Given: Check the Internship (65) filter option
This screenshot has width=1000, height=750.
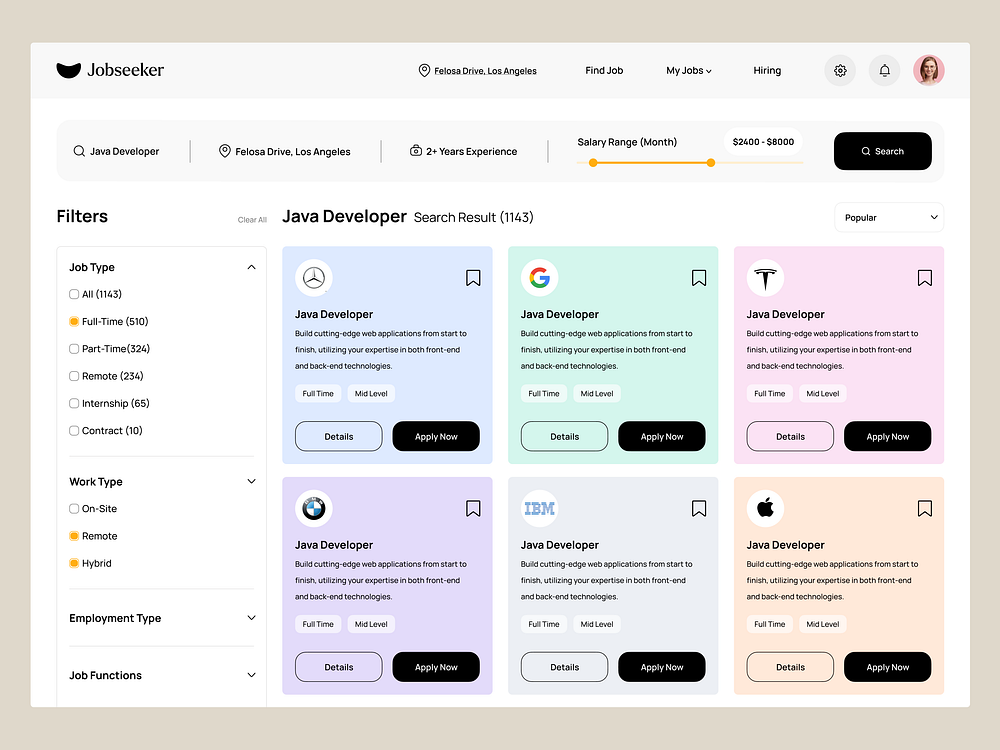Looking at the screenshot, I should 74,403.
